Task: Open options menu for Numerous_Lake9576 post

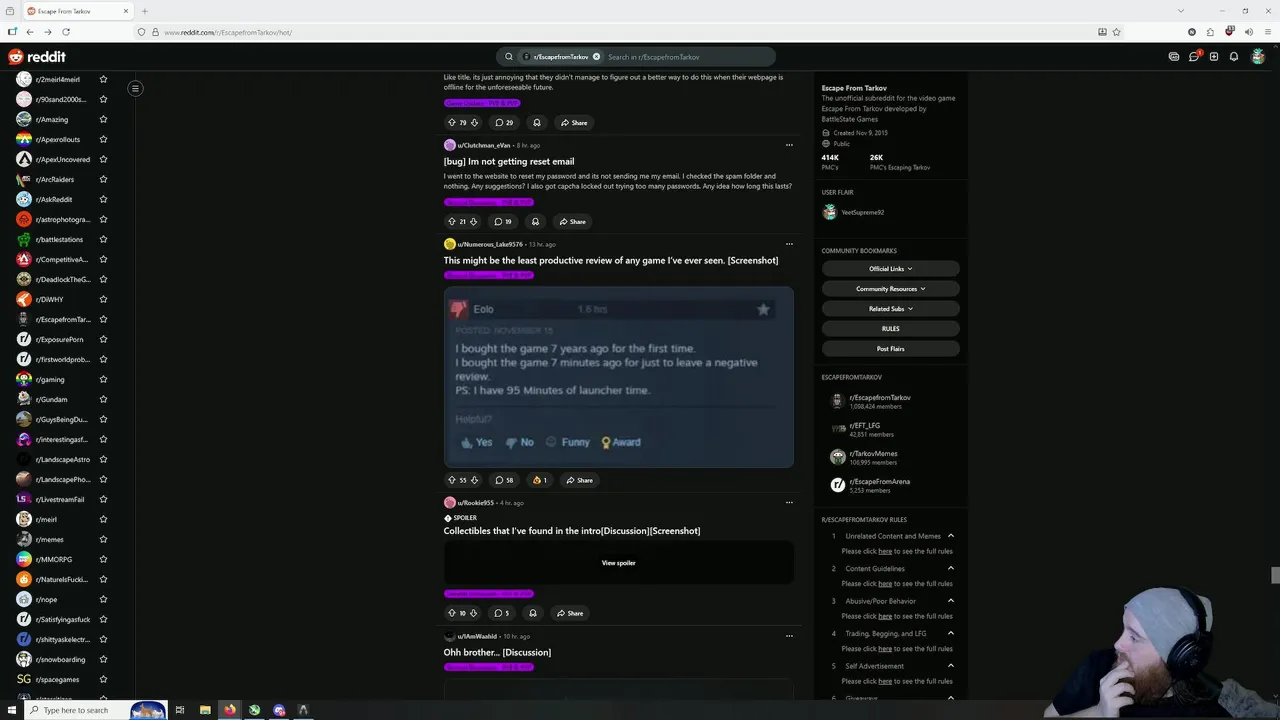Action: (x=789, y=244)
